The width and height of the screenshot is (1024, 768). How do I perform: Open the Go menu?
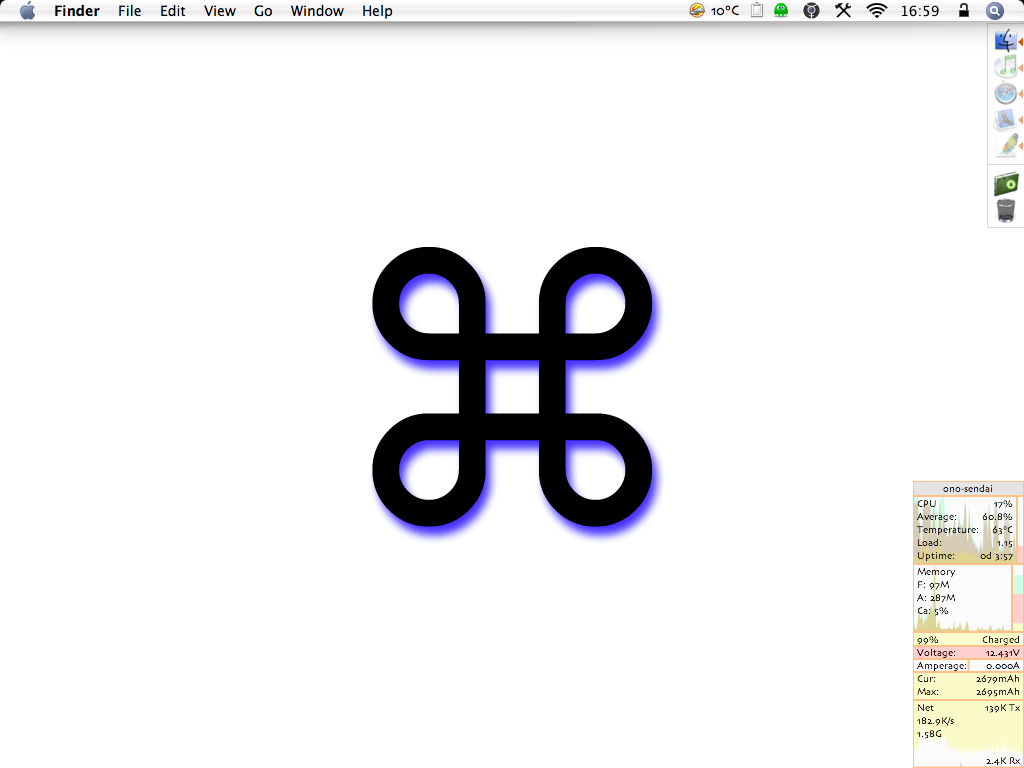263,11
